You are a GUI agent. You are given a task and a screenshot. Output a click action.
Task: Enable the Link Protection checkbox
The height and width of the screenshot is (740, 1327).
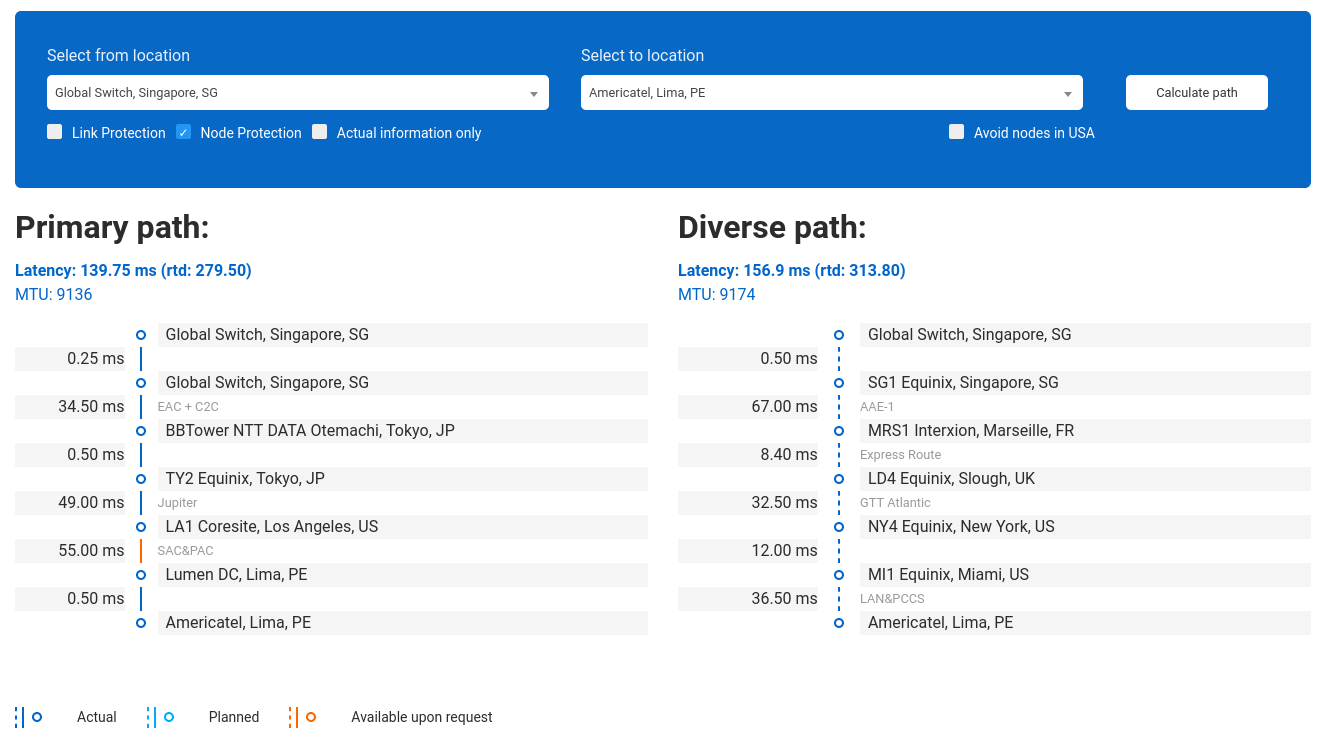(x=55, y=132)
